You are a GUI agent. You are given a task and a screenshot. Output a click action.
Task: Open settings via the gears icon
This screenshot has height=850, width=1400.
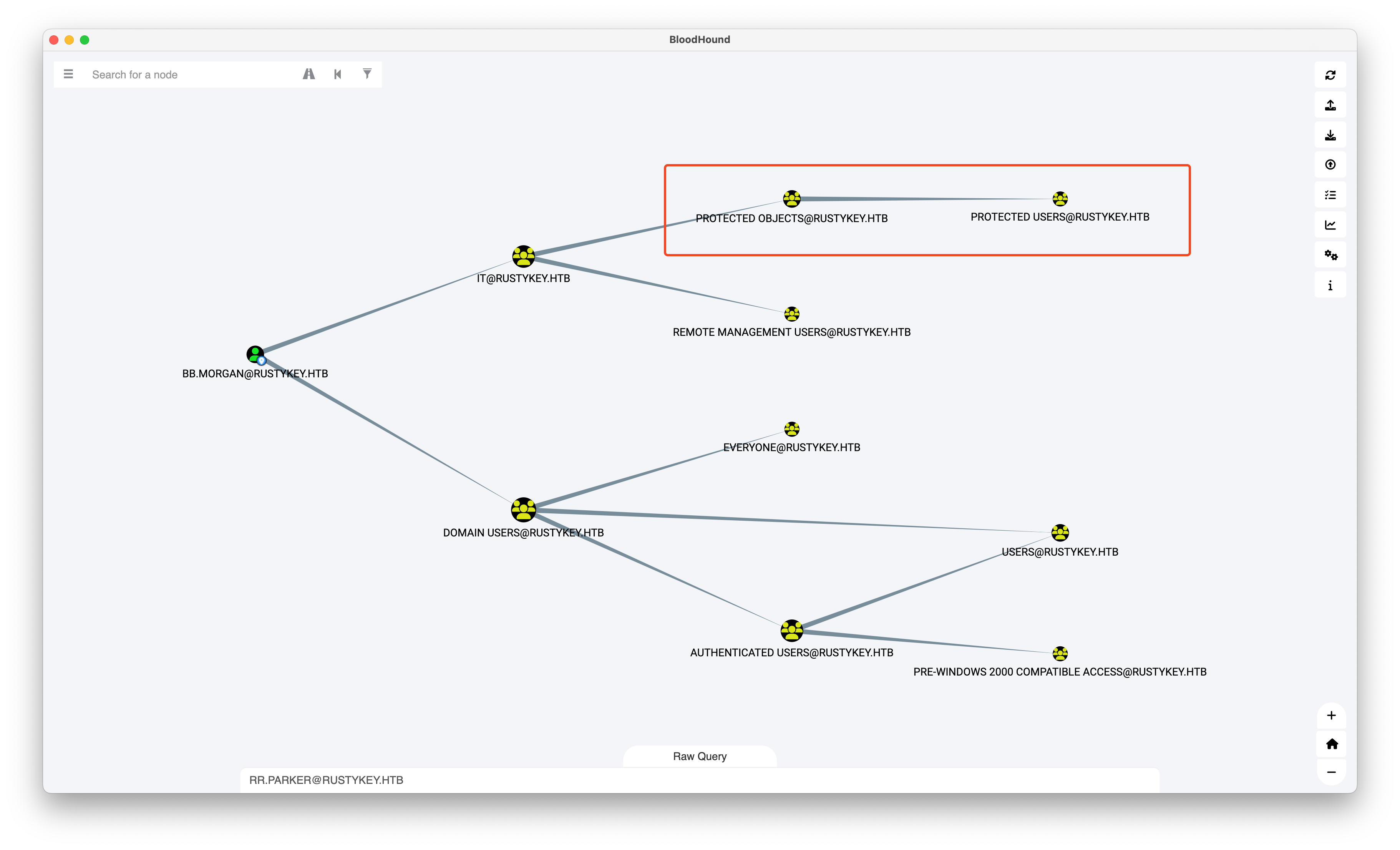(x=1330, y=255)
